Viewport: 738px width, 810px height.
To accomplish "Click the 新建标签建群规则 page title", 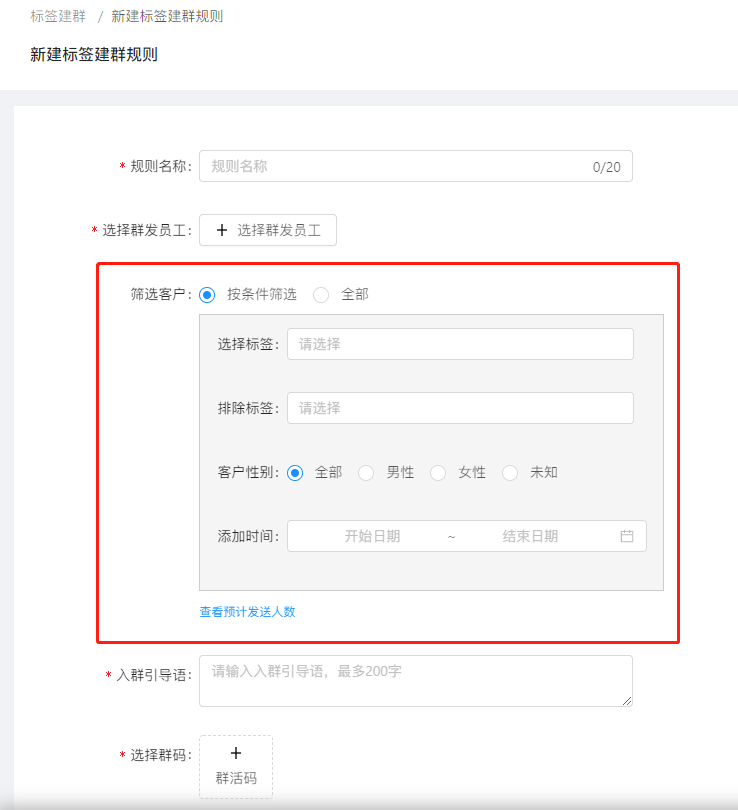I will click(x=93, y=55).
